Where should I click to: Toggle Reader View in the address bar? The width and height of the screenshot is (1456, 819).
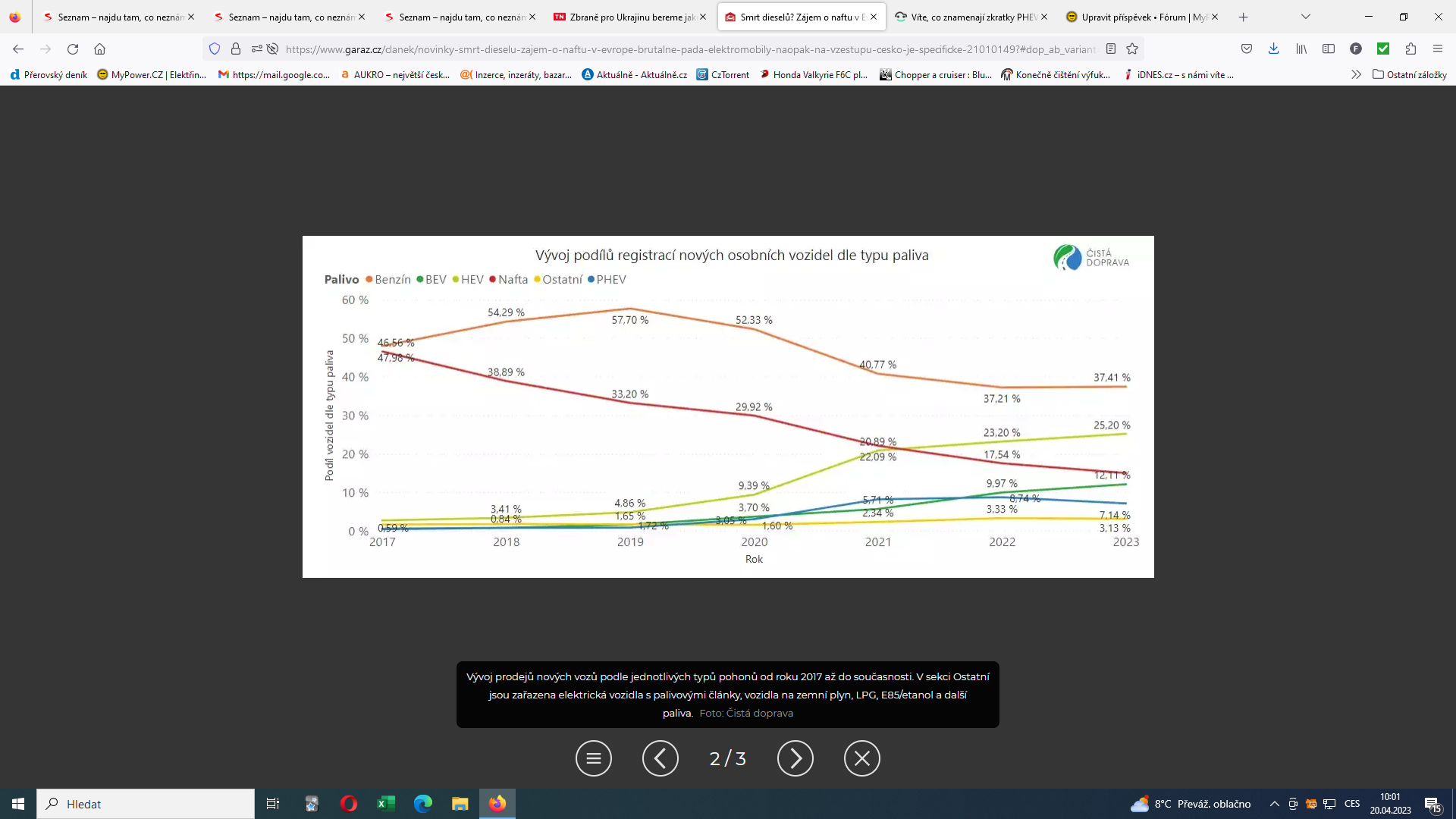tap(1111, 49)
